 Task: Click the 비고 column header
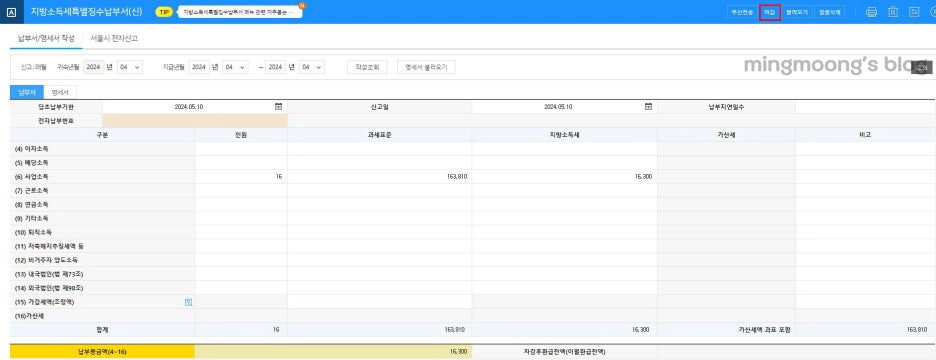pyautogui.click(x=865, y=135)
